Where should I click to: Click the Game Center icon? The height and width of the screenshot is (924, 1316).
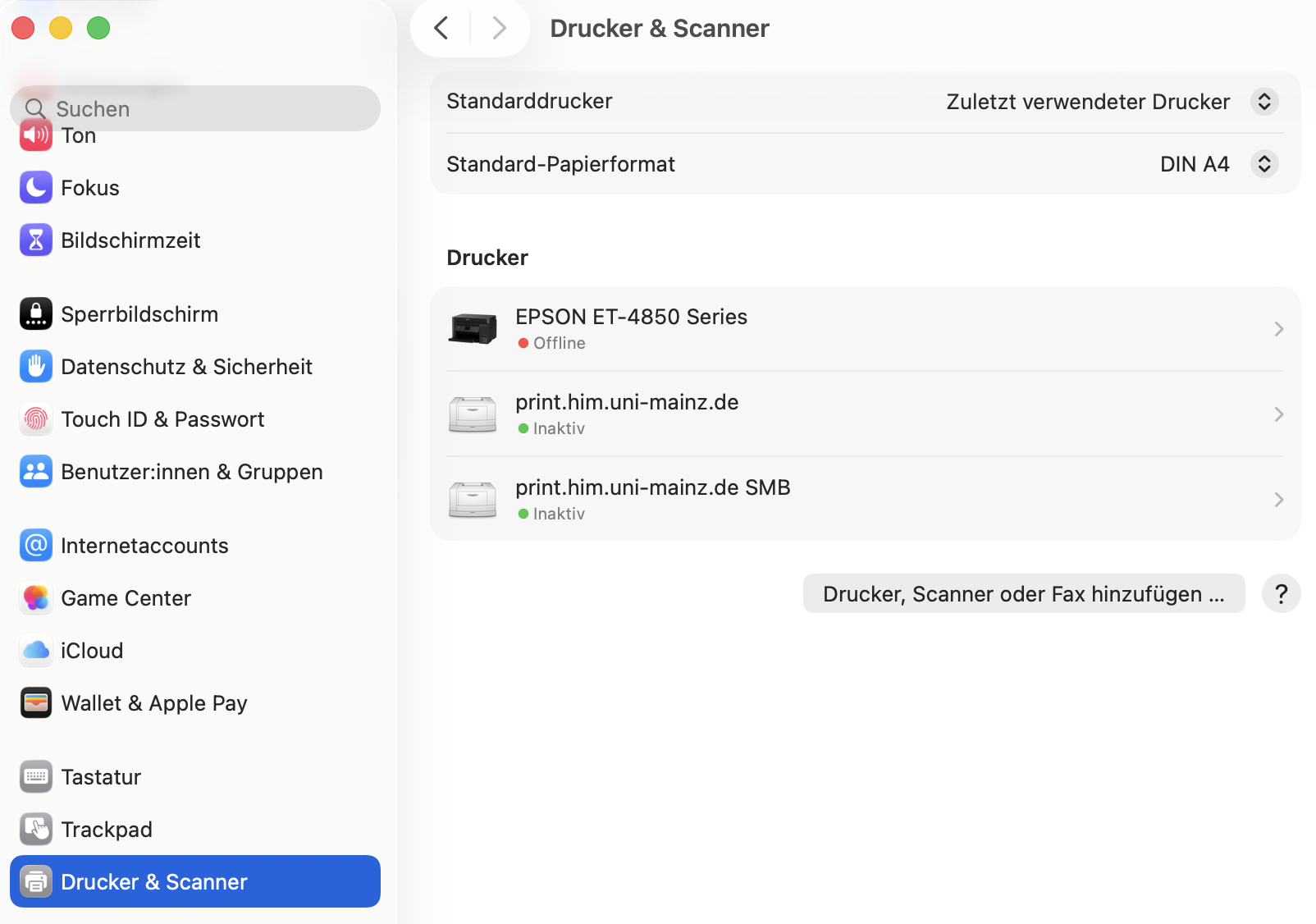point(36,598)
